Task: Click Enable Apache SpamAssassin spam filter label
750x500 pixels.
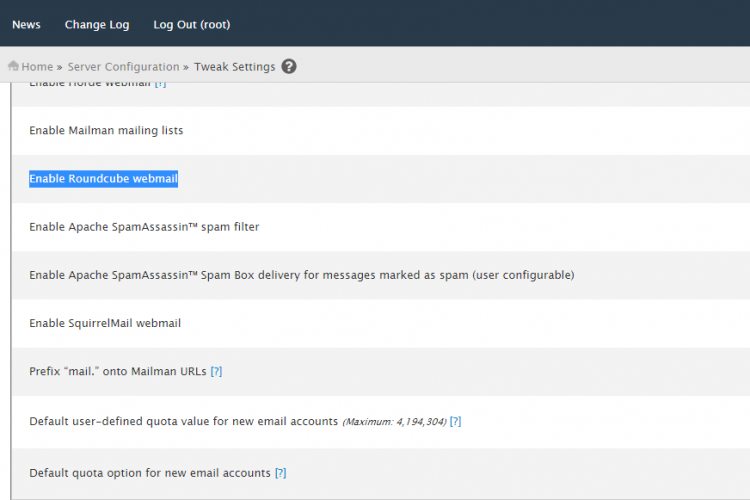Action: click(144, 227)
